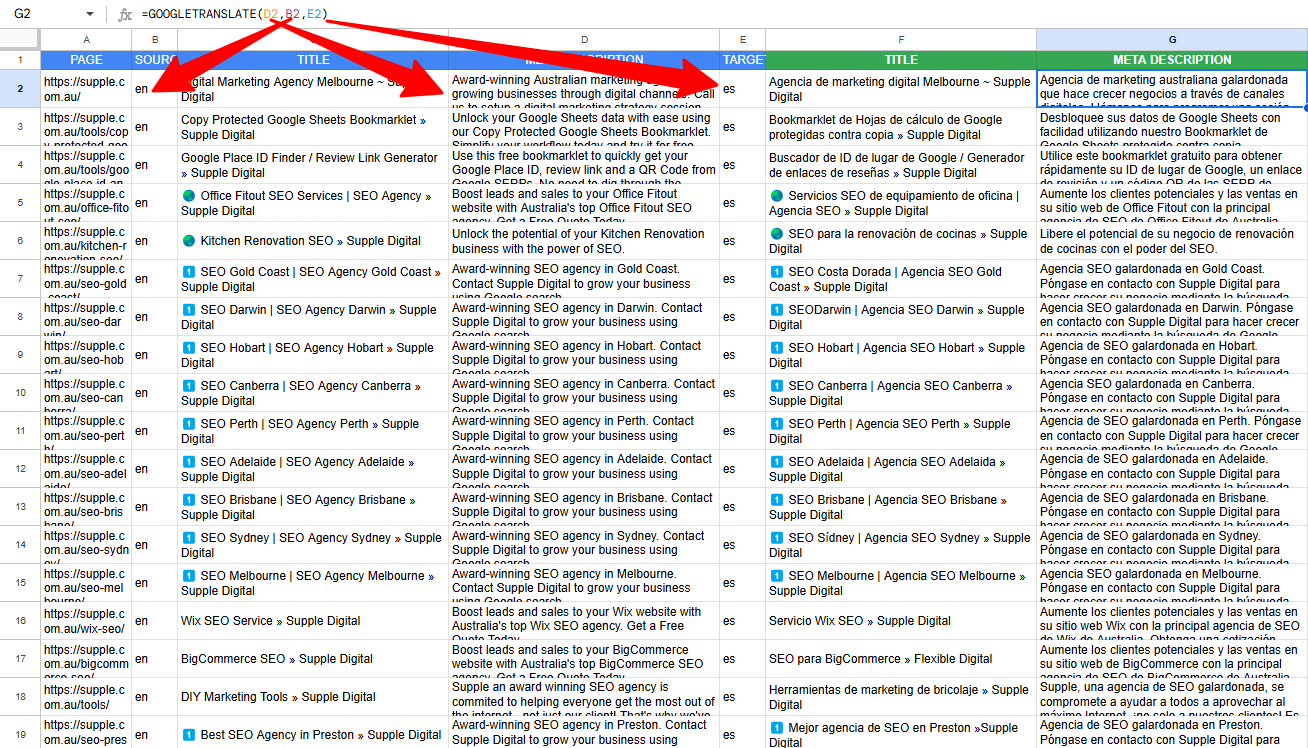Click the blue TITLE header in column C

[313, 60]
